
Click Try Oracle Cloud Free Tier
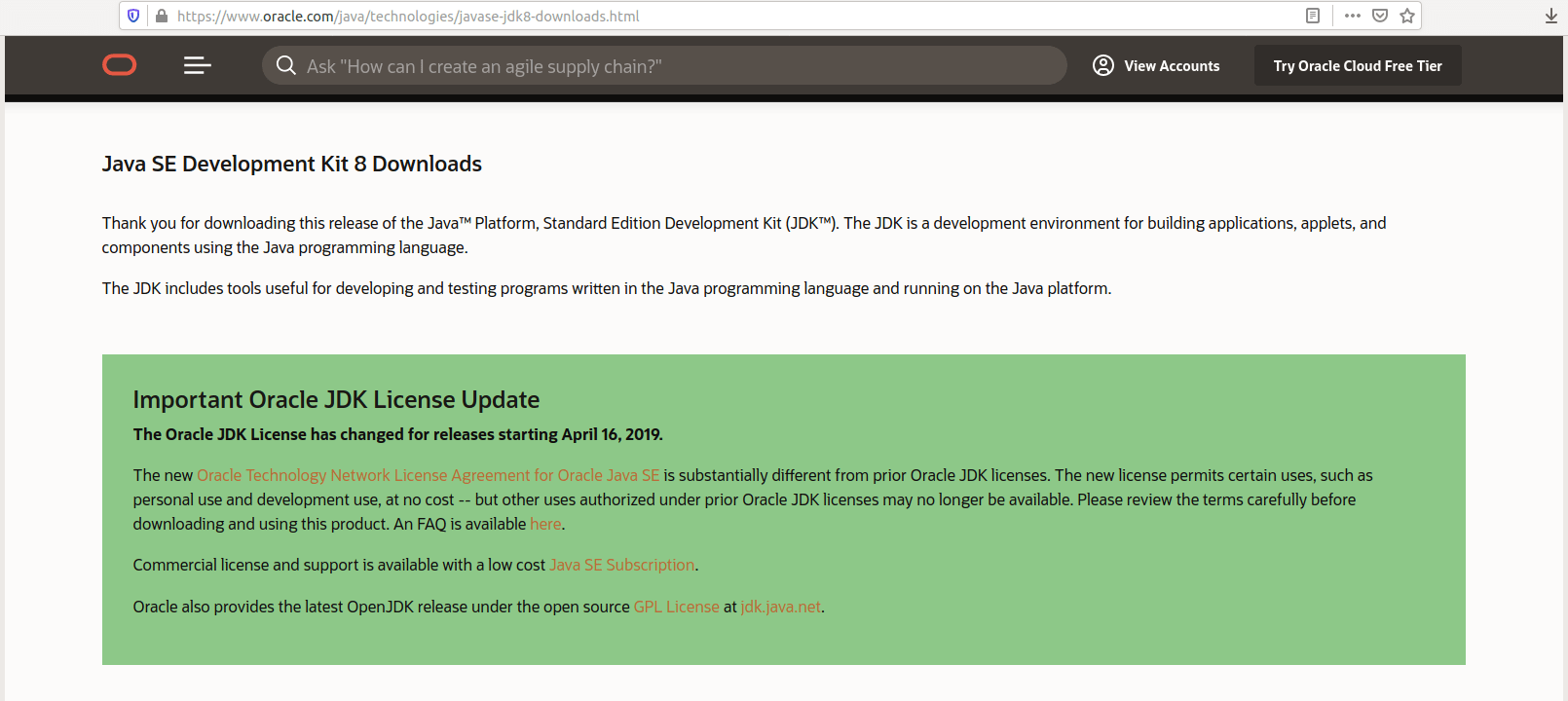click(1358, 65)
